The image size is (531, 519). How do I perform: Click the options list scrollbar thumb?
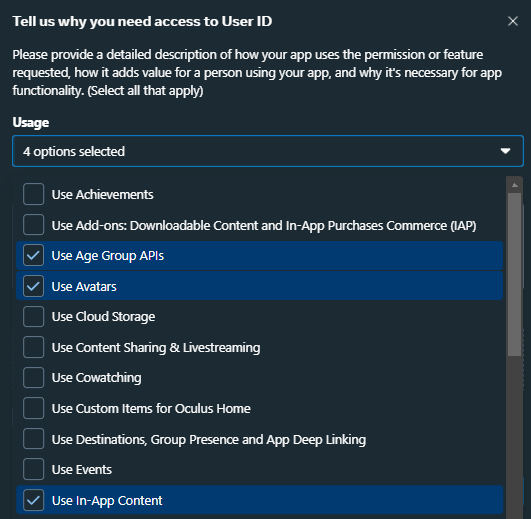point(514,275)
